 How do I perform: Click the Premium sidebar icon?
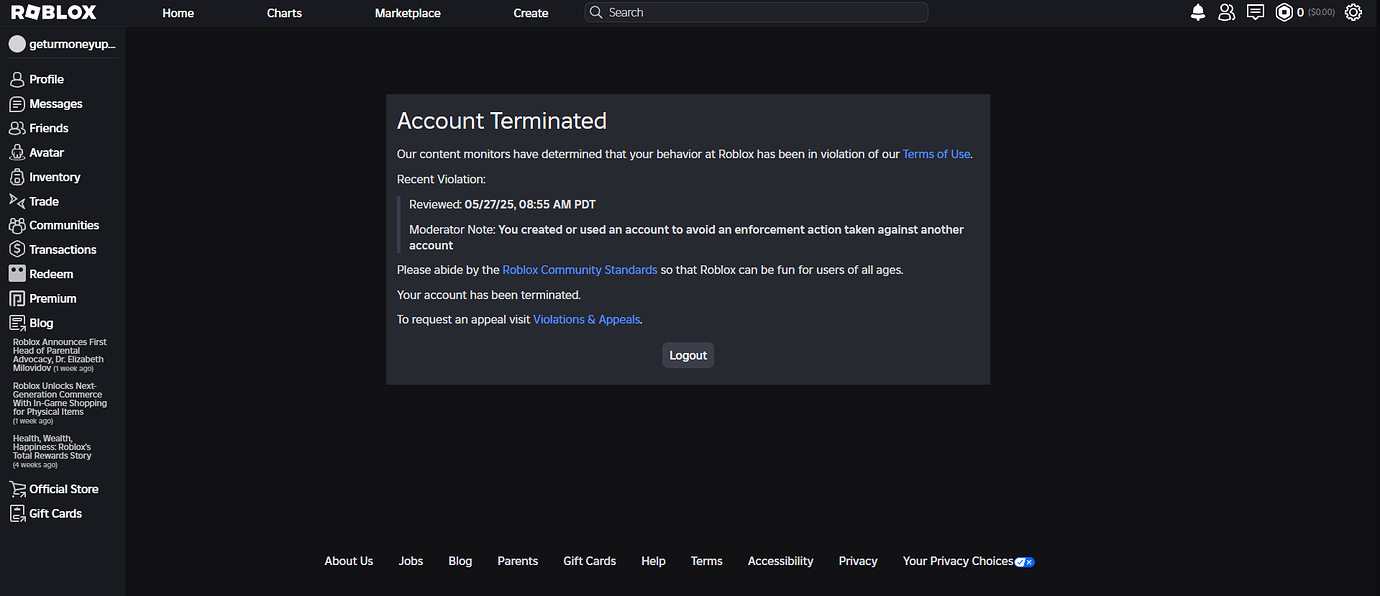[17, 298]
